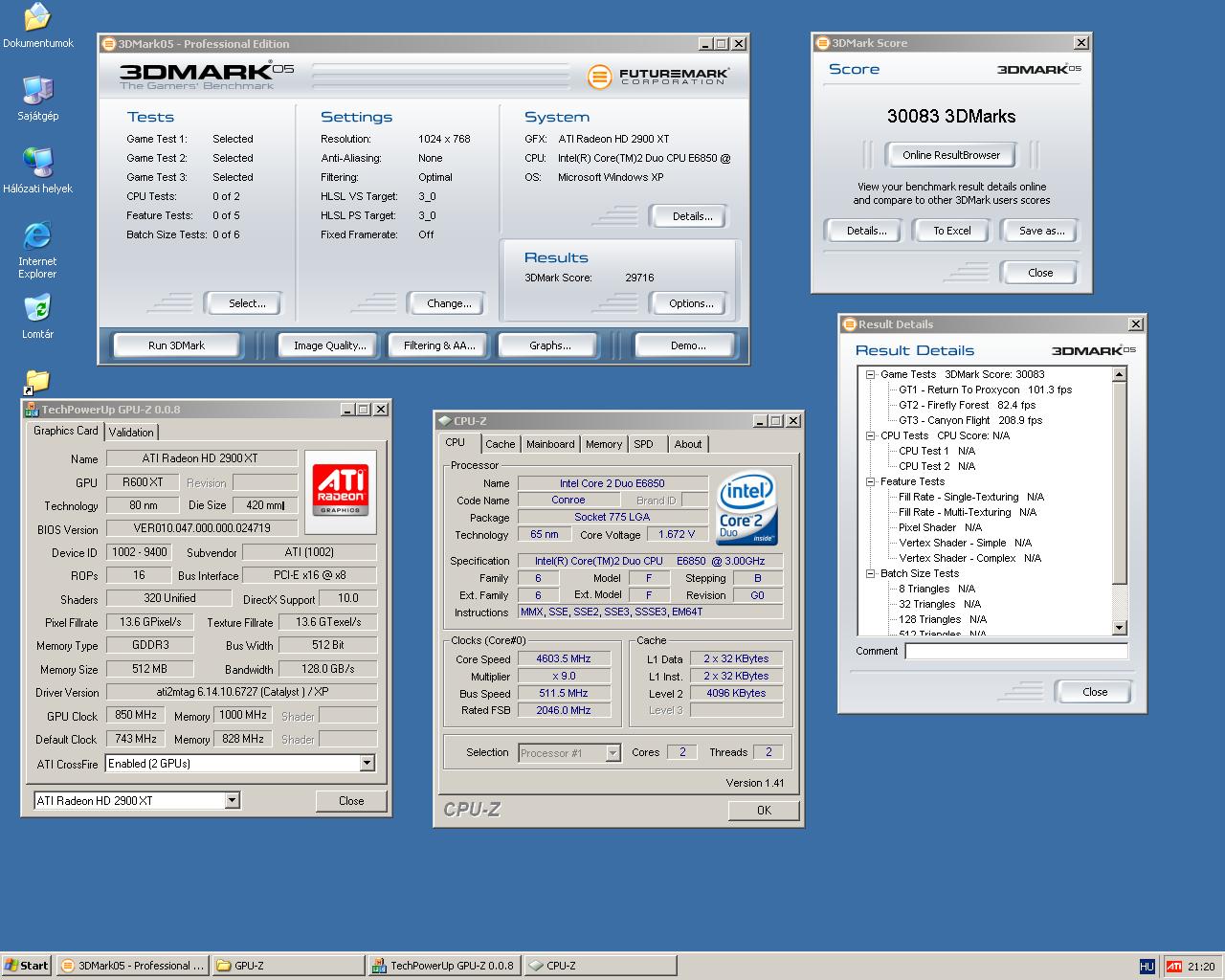Collapse the Batch Size Tests tree node
The image size is (1225, 980).
(x=871, y=573)
